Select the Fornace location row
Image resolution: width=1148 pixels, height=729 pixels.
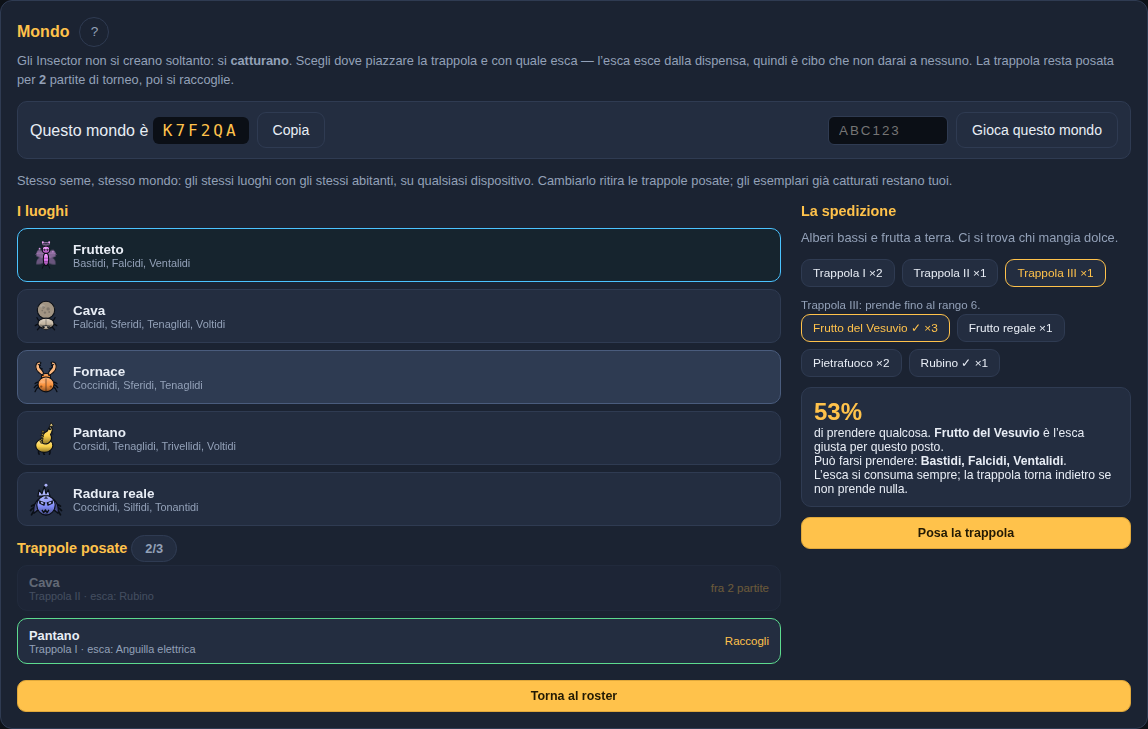399,377
